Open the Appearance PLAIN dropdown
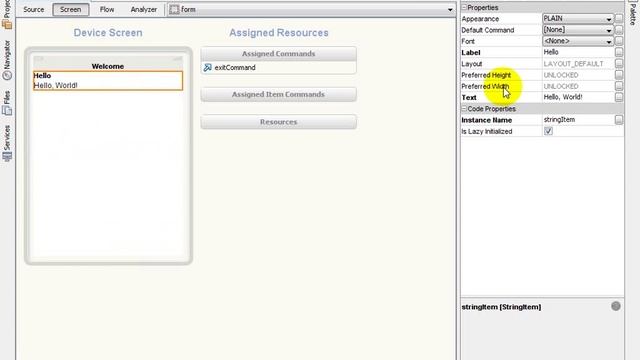The image size is (640, 360). [578, 19]
